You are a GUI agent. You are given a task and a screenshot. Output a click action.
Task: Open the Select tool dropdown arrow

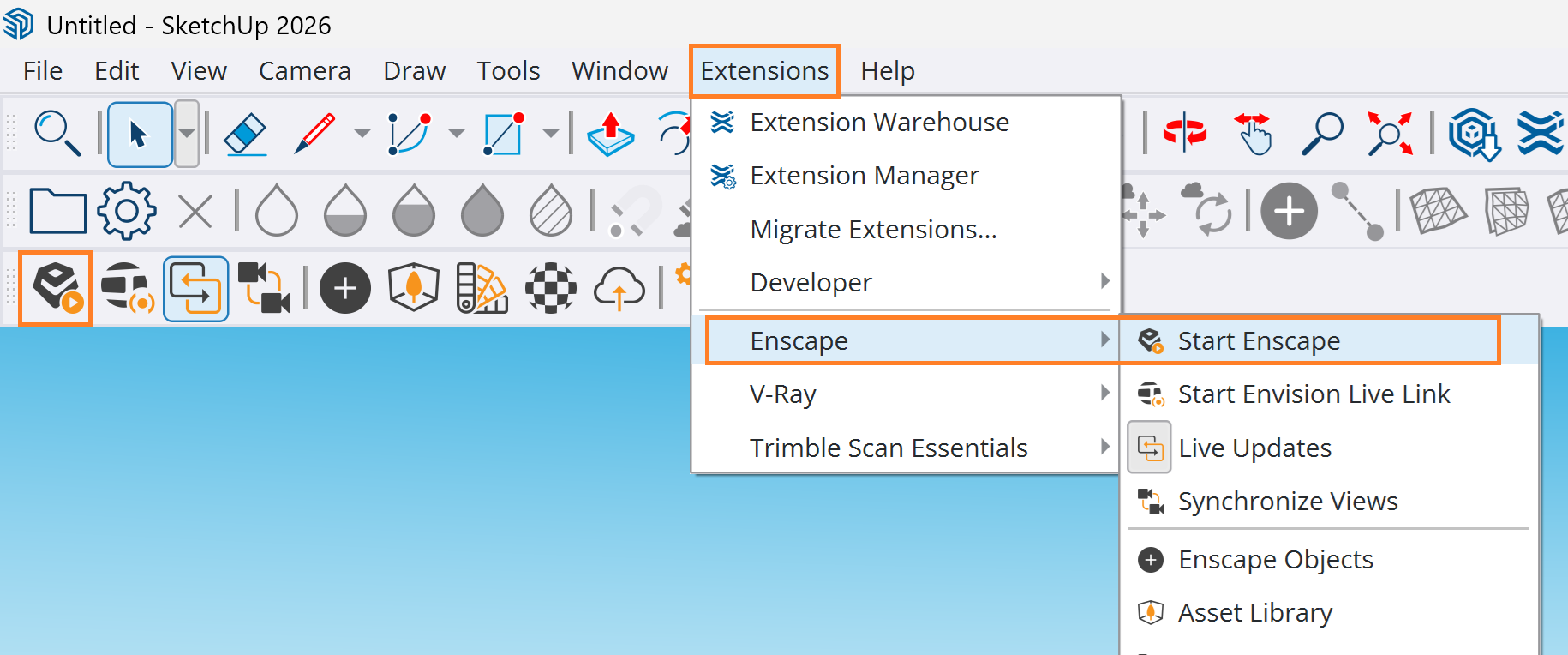tap(186, 134)
